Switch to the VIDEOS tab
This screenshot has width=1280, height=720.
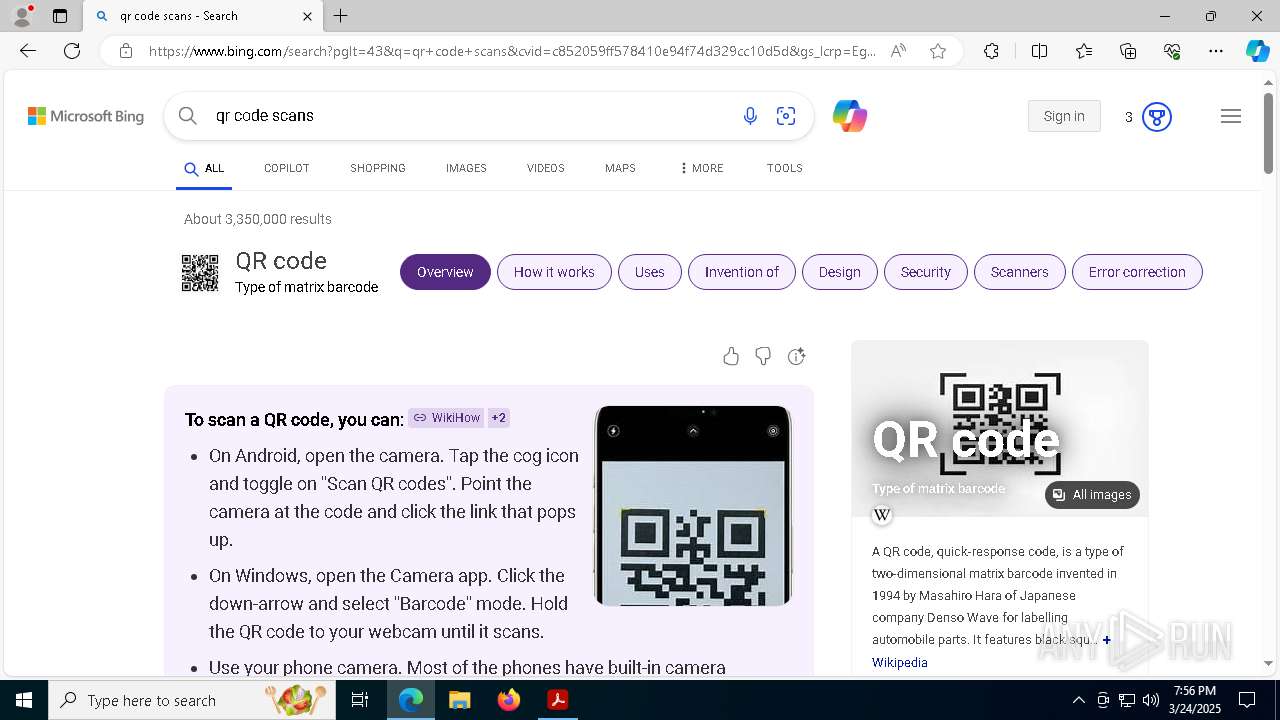[546, 168]
